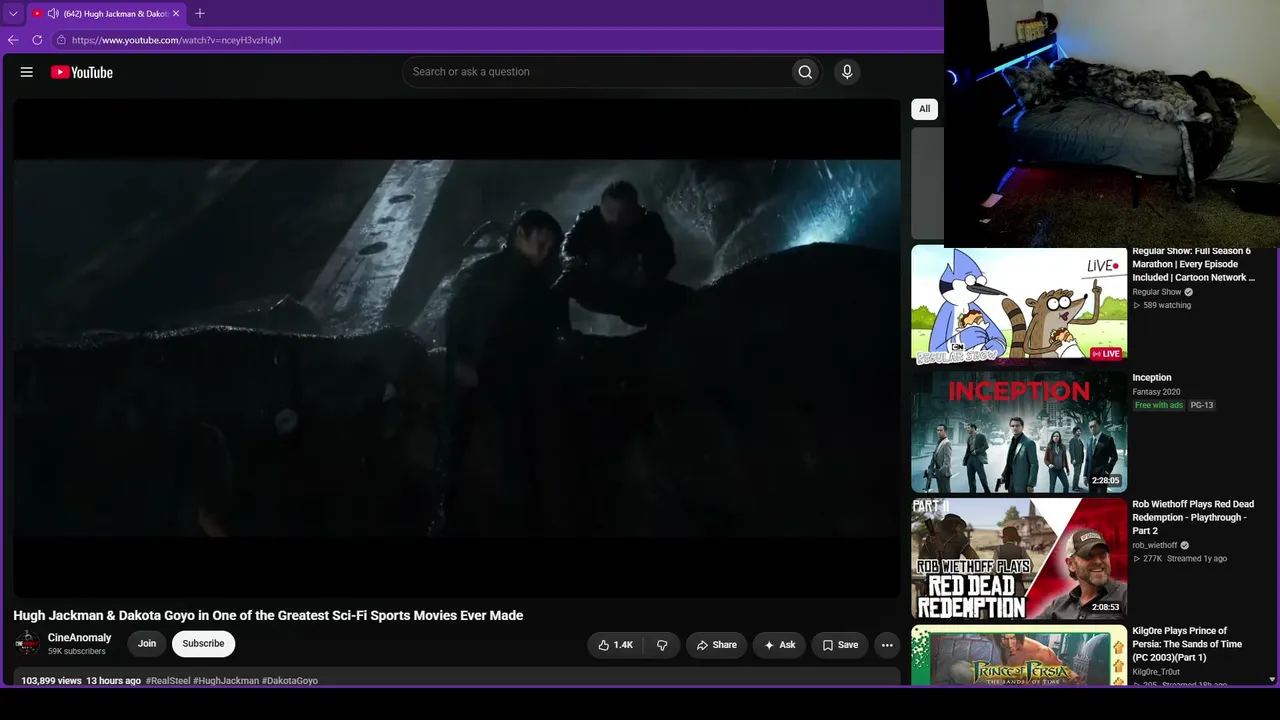Click the 'Streamed 1y ago' text
The image size is (1280, 720).
click(x=1197, y=559)
